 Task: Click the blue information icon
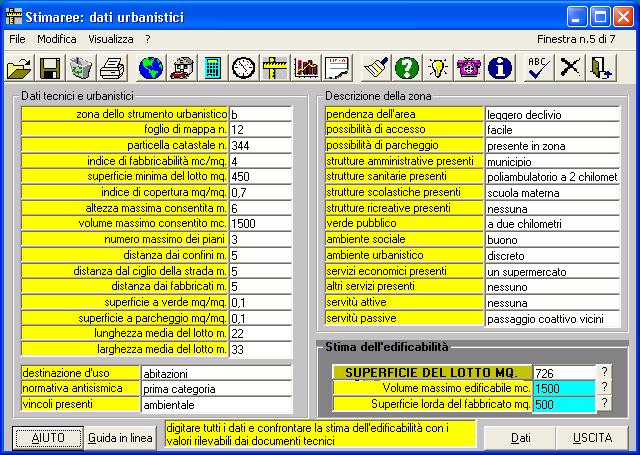[499, 68]
